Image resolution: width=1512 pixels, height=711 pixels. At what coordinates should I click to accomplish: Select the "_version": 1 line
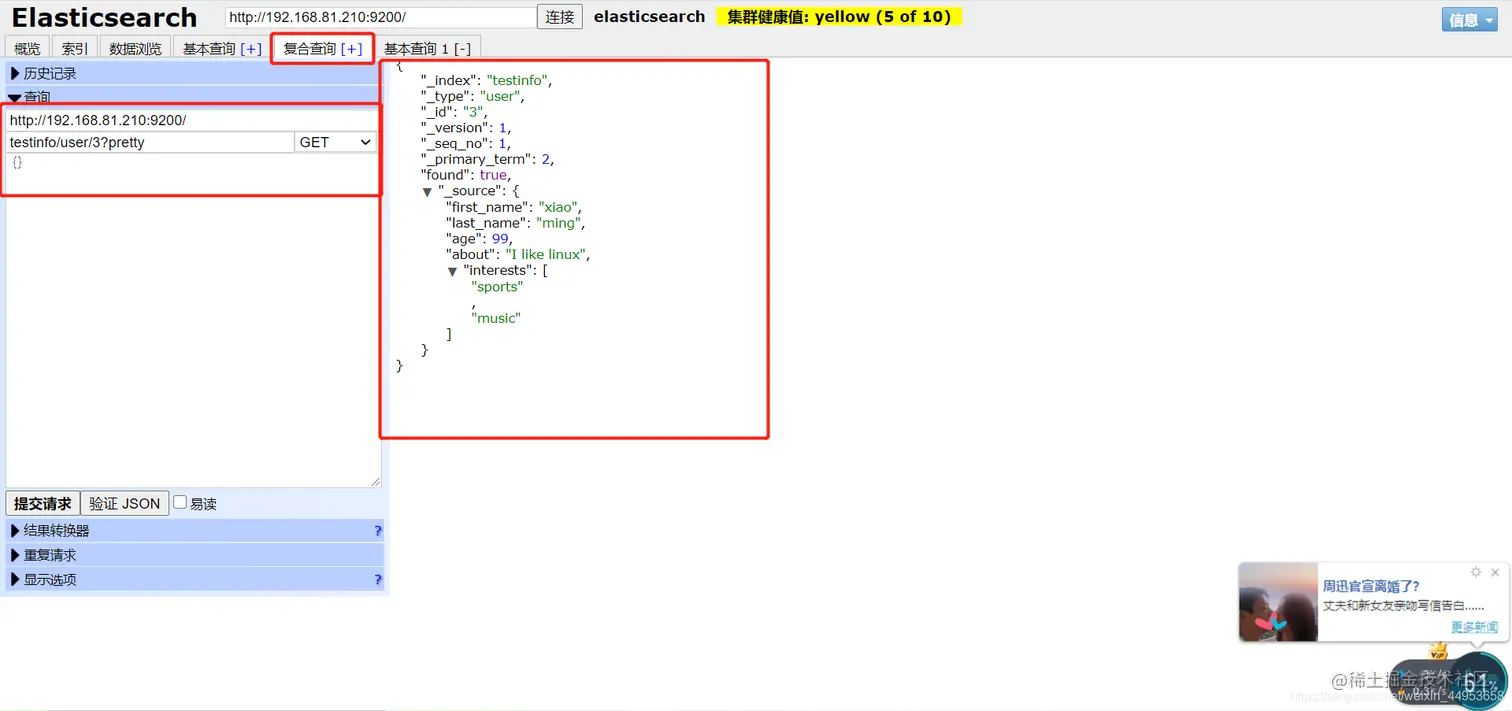[467, 128]
